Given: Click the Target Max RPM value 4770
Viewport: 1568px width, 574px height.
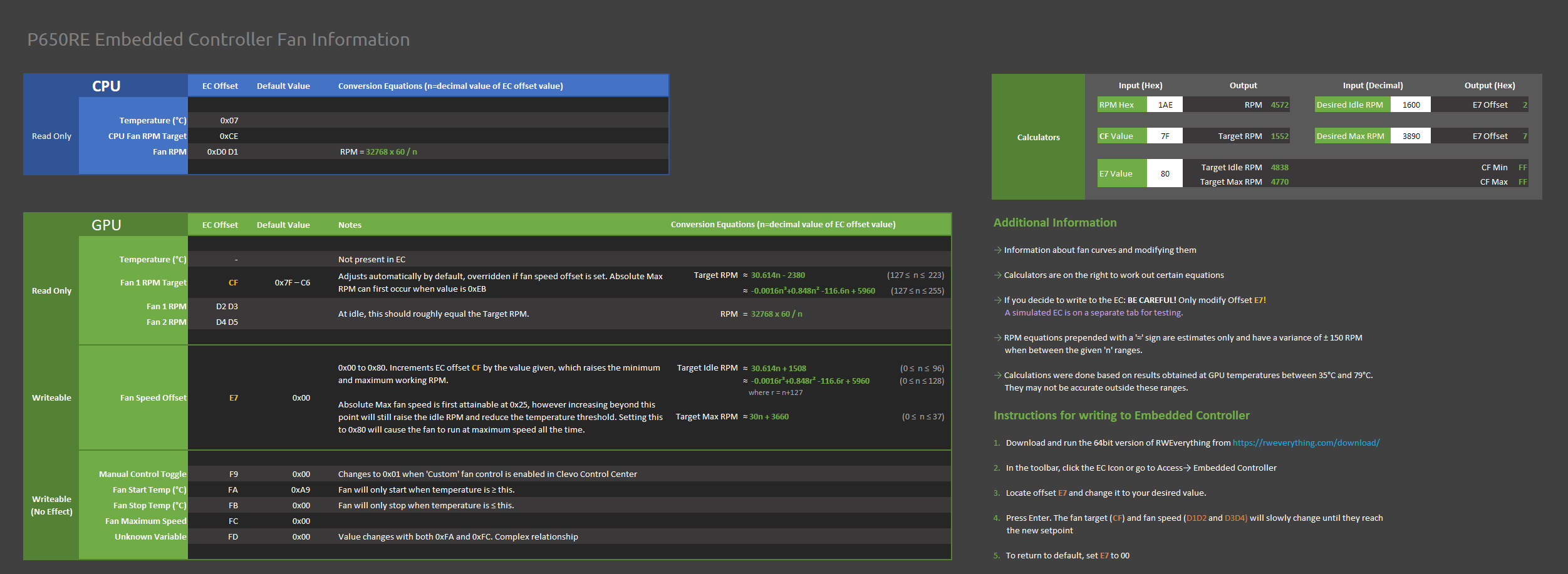Looking at the screenshot, I should pos(1280,182).
